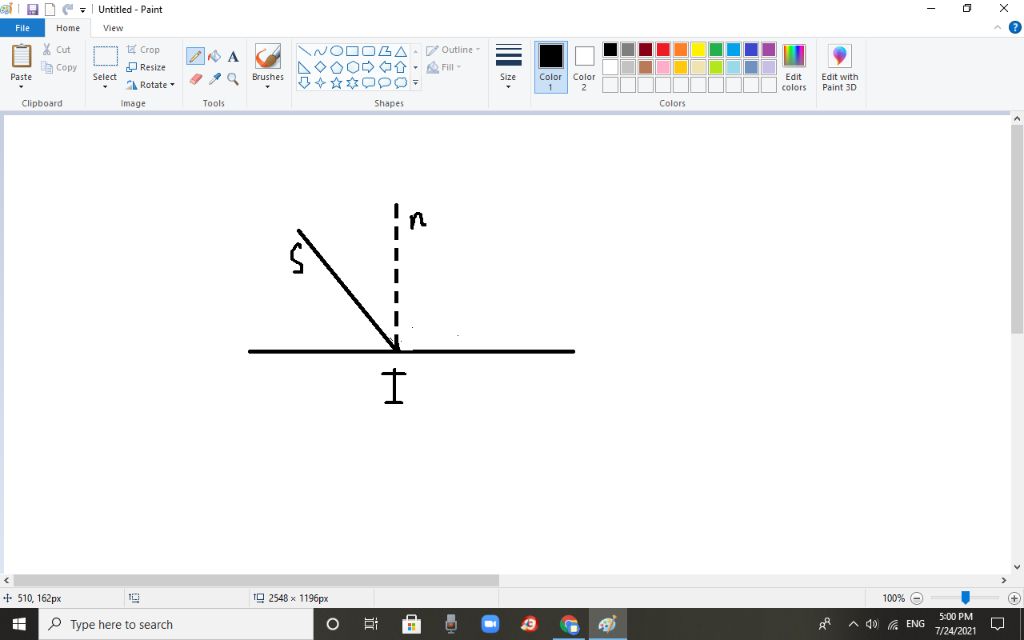This screenshot has height=640, width=1024.
Task: Click the Cut button
Action: point(56,50)
